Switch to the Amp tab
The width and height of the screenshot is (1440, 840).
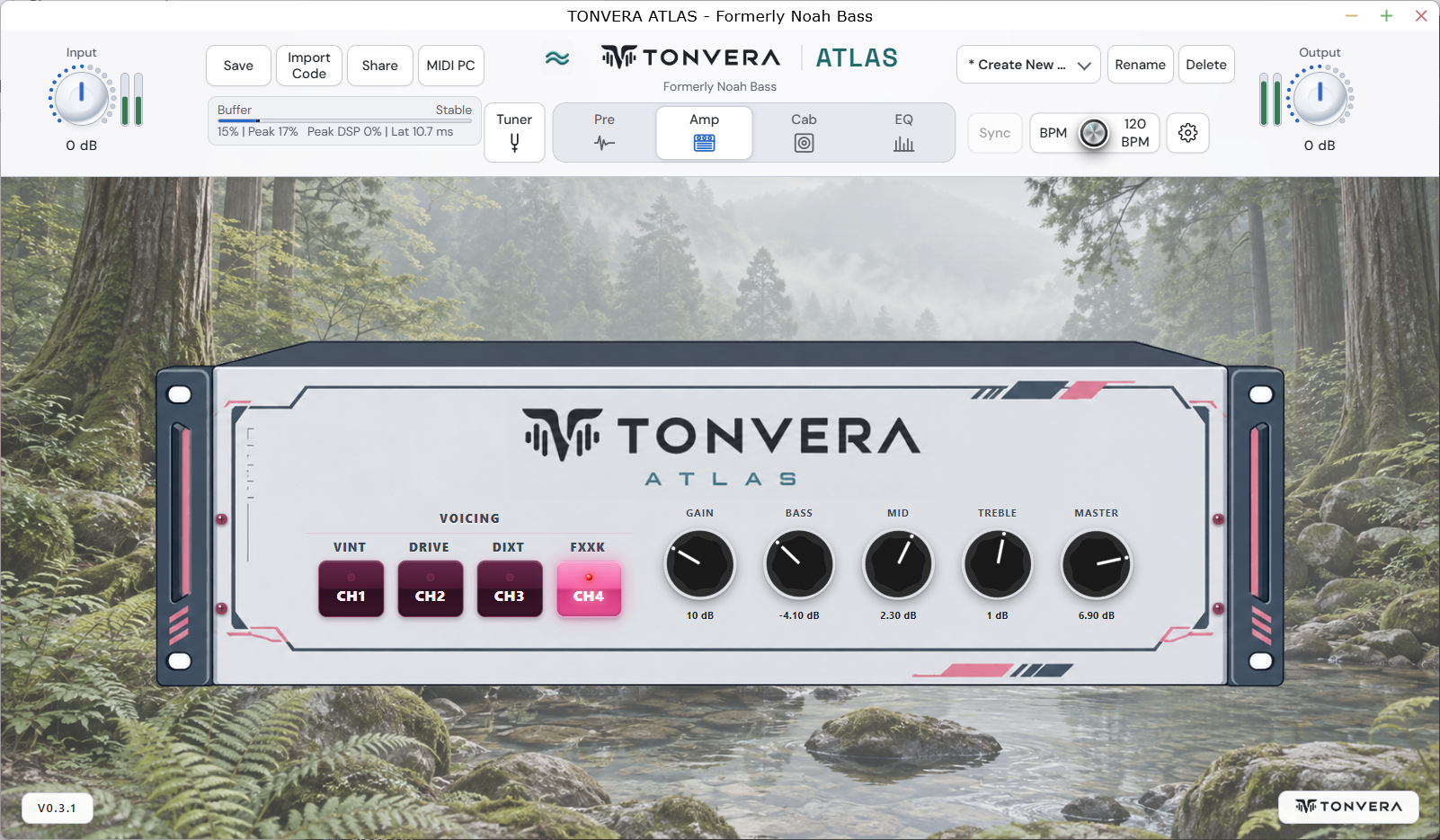click(x=704, y=133)
